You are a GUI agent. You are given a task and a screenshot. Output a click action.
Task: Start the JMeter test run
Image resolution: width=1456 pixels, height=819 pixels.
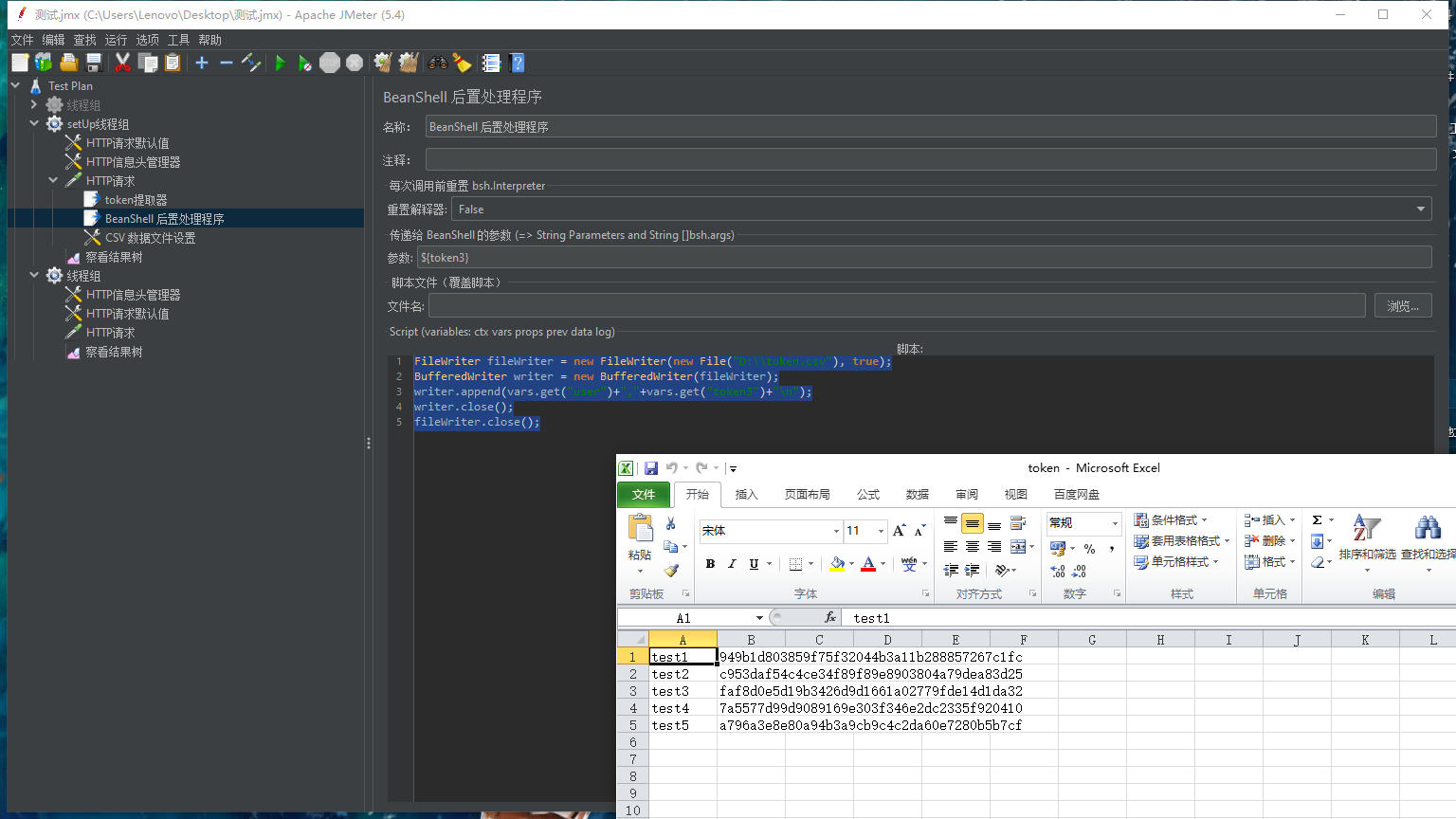[280, 63]
